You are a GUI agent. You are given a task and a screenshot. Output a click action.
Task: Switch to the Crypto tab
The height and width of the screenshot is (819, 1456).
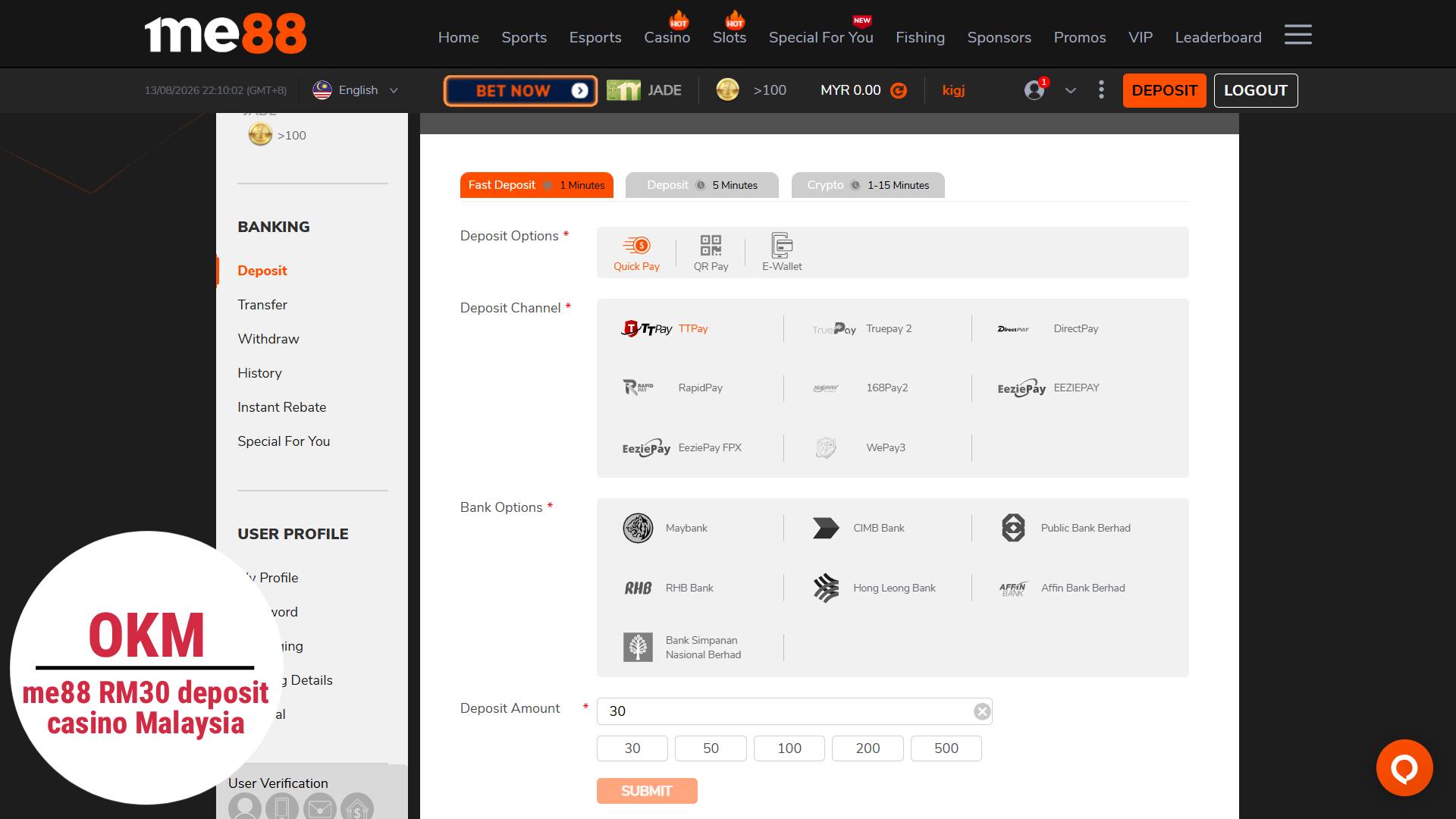pos(868,185)
